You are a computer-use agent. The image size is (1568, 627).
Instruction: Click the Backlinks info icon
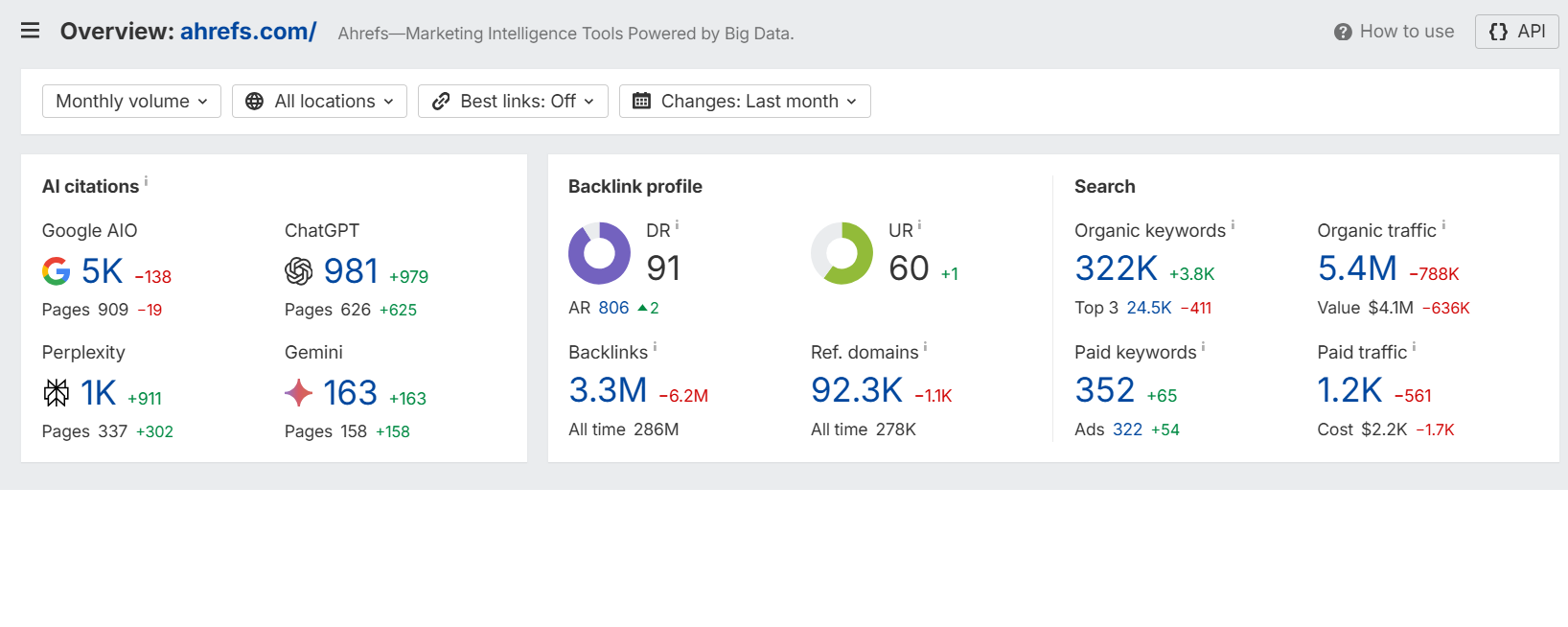tap(655, 347)
